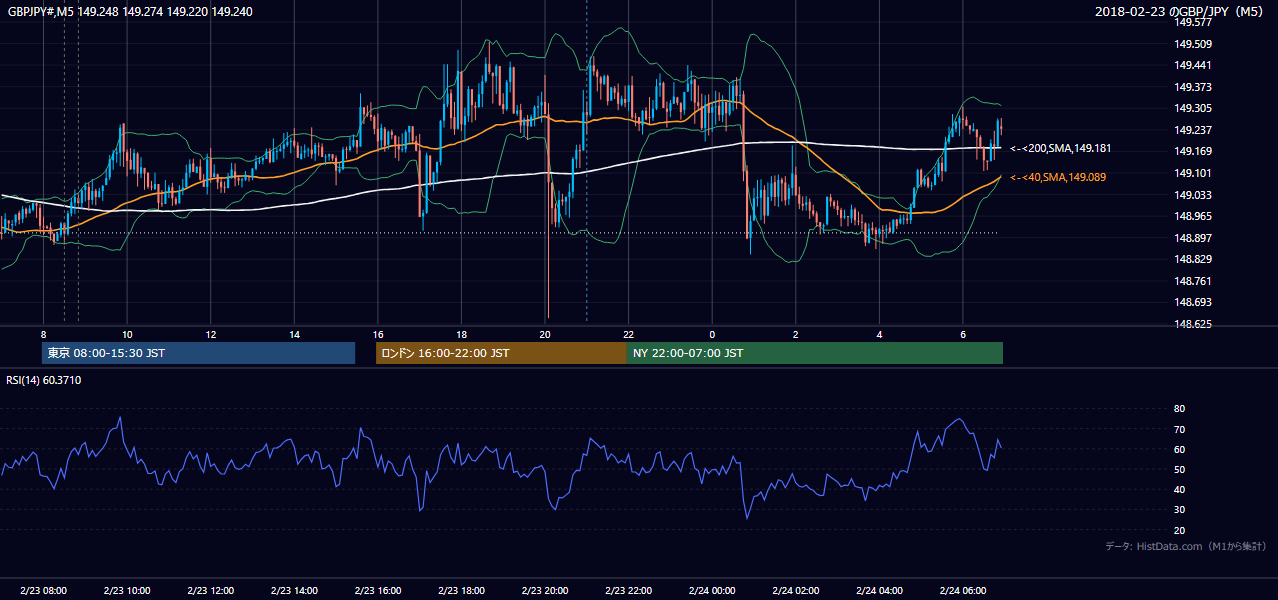Screen dimensions: 1278x600
Task: Select the NY 22:00-07:00 JST session bar
Action: tap(815, 353)
